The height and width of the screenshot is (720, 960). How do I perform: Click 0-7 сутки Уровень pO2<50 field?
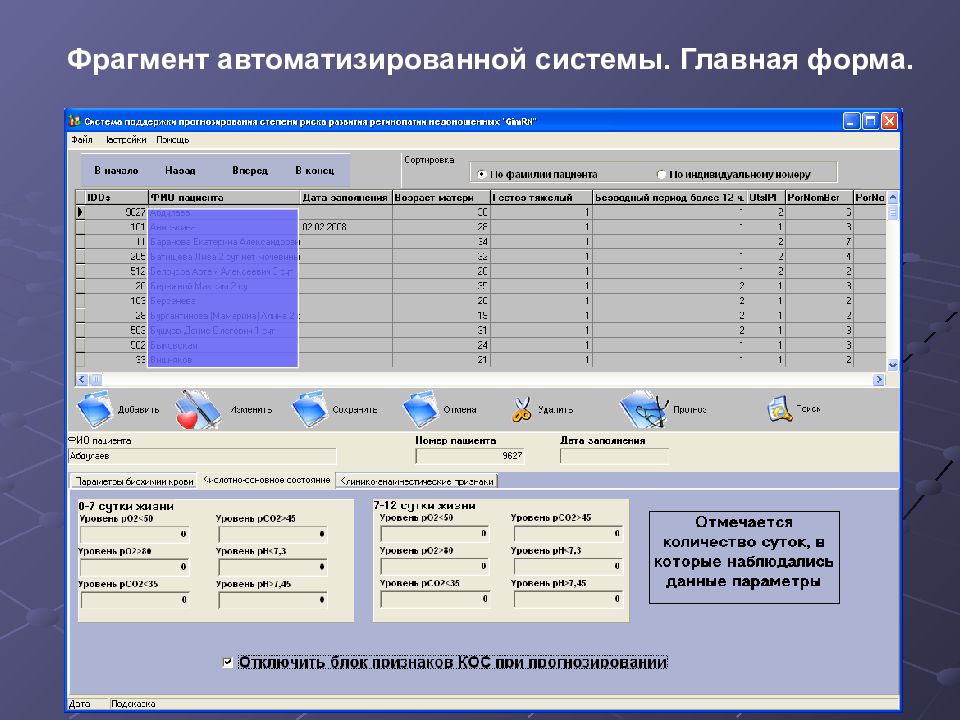point(134,534)
